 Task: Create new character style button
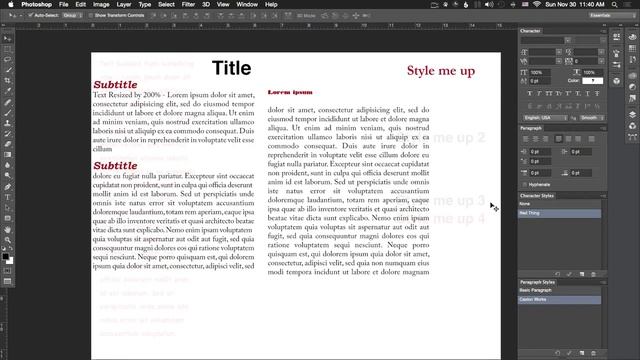pos(582,274)
